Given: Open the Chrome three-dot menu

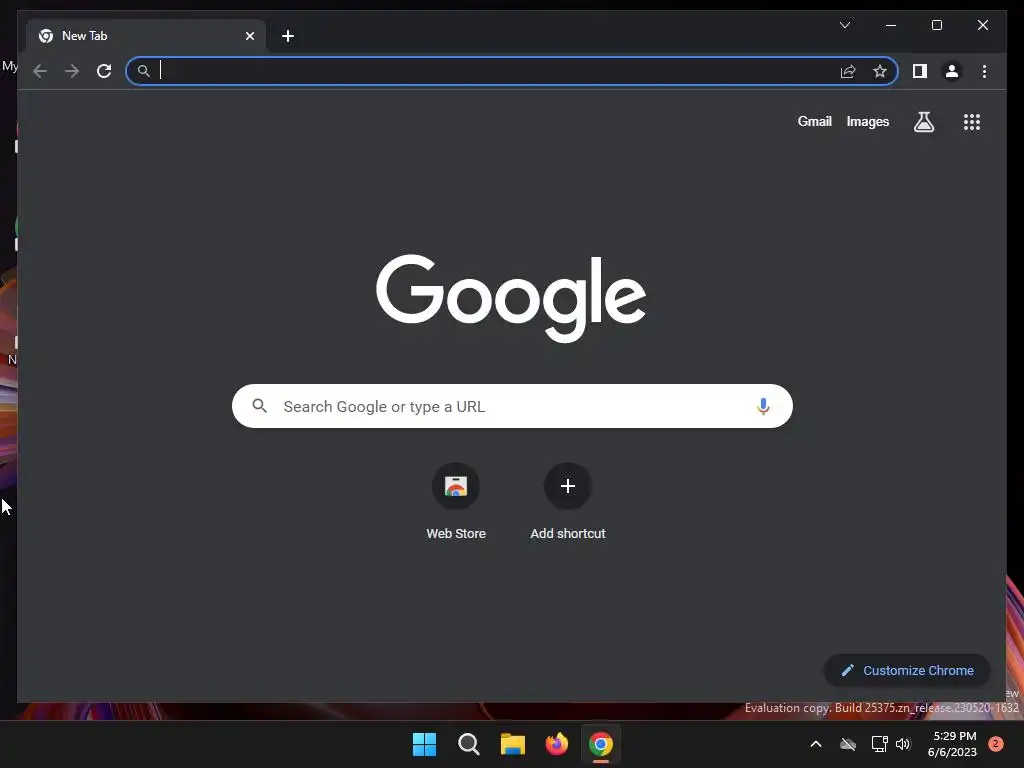Looking at the screenshot, I should click(984, 71).
